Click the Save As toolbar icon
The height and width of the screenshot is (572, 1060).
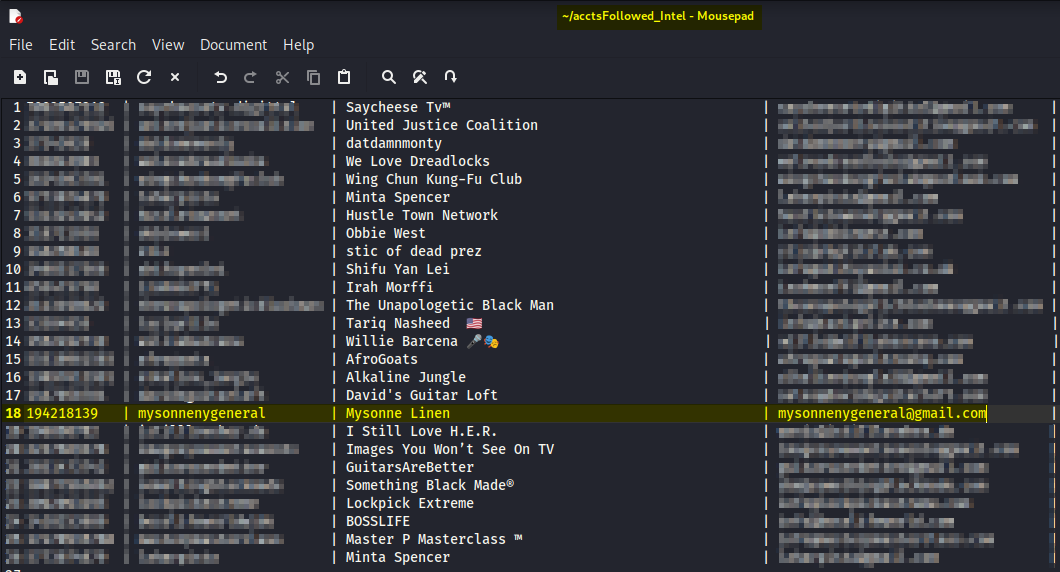pyautogui.click(x=113, y=77)
